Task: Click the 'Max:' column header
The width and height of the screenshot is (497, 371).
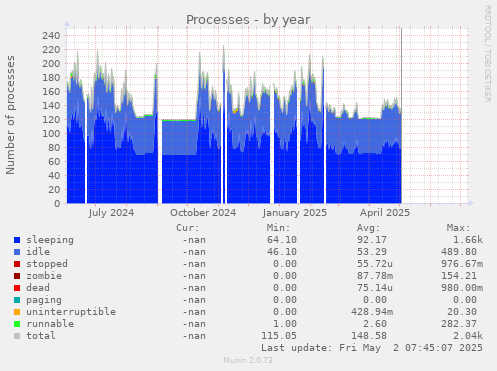Action: point(458,228)
